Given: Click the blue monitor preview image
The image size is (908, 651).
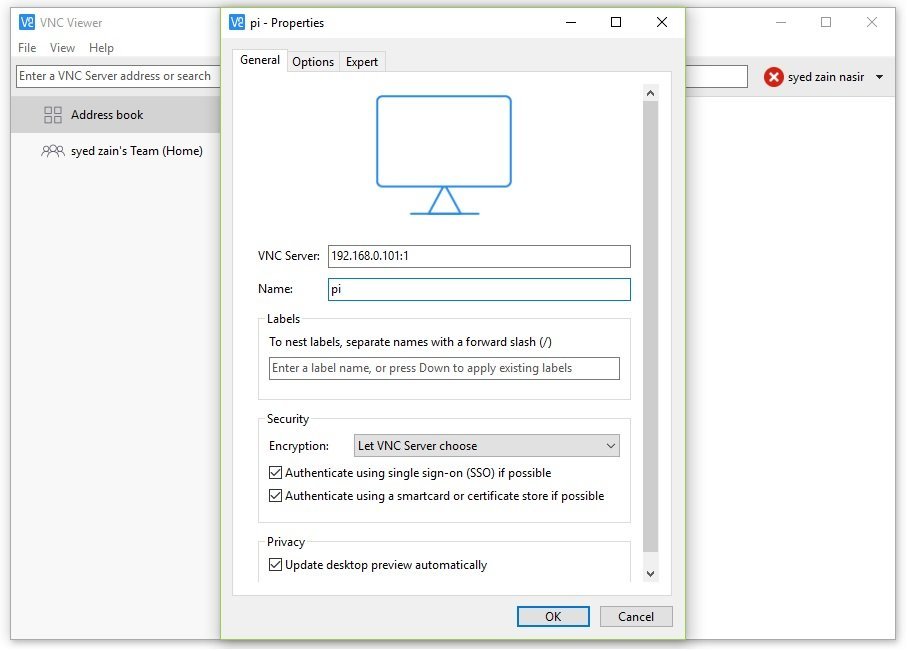Looking at the screenshot, I should click(x=444, y=155).
